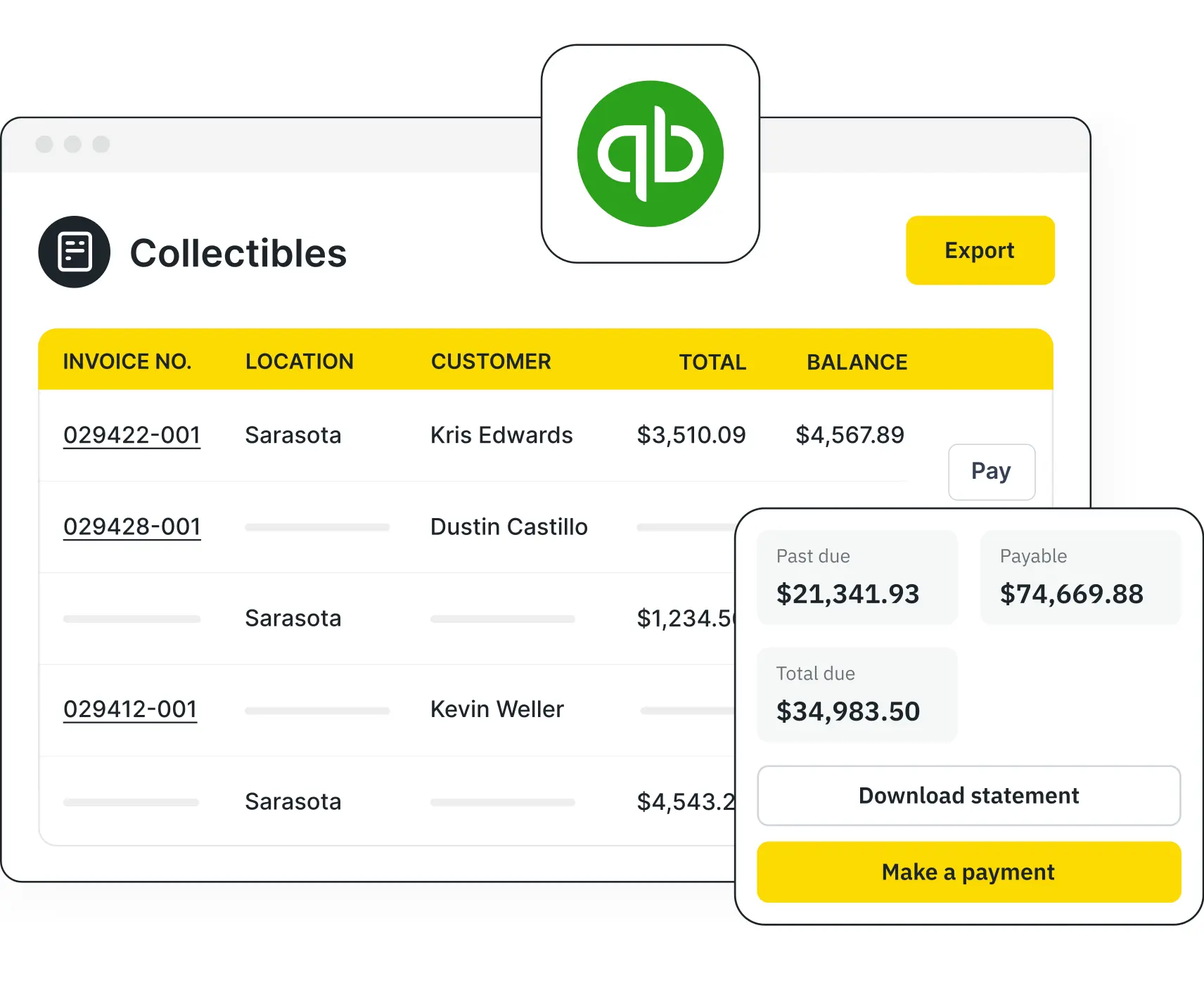The height and width of the screenshot is (1006, 1204).
Task: Click the QuickBooks logo icon
Action: [651, 153]
